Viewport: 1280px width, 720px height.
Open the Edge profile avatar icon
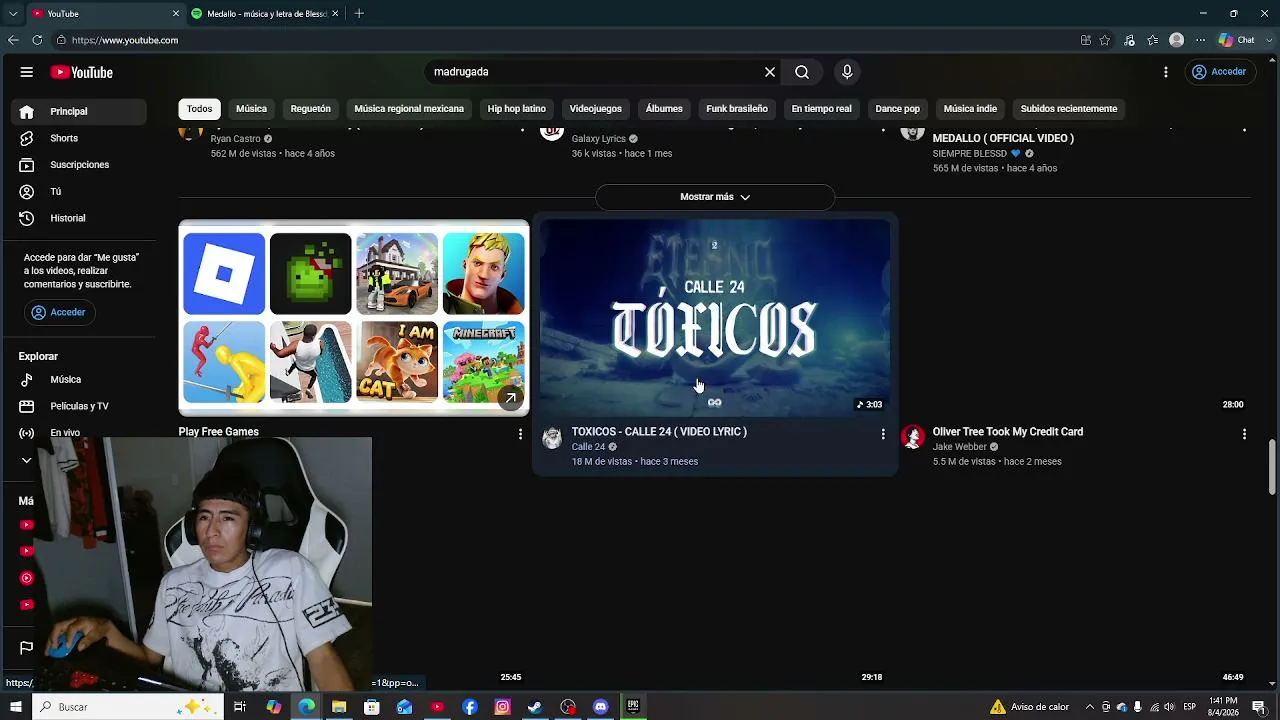click(1177, 40)
